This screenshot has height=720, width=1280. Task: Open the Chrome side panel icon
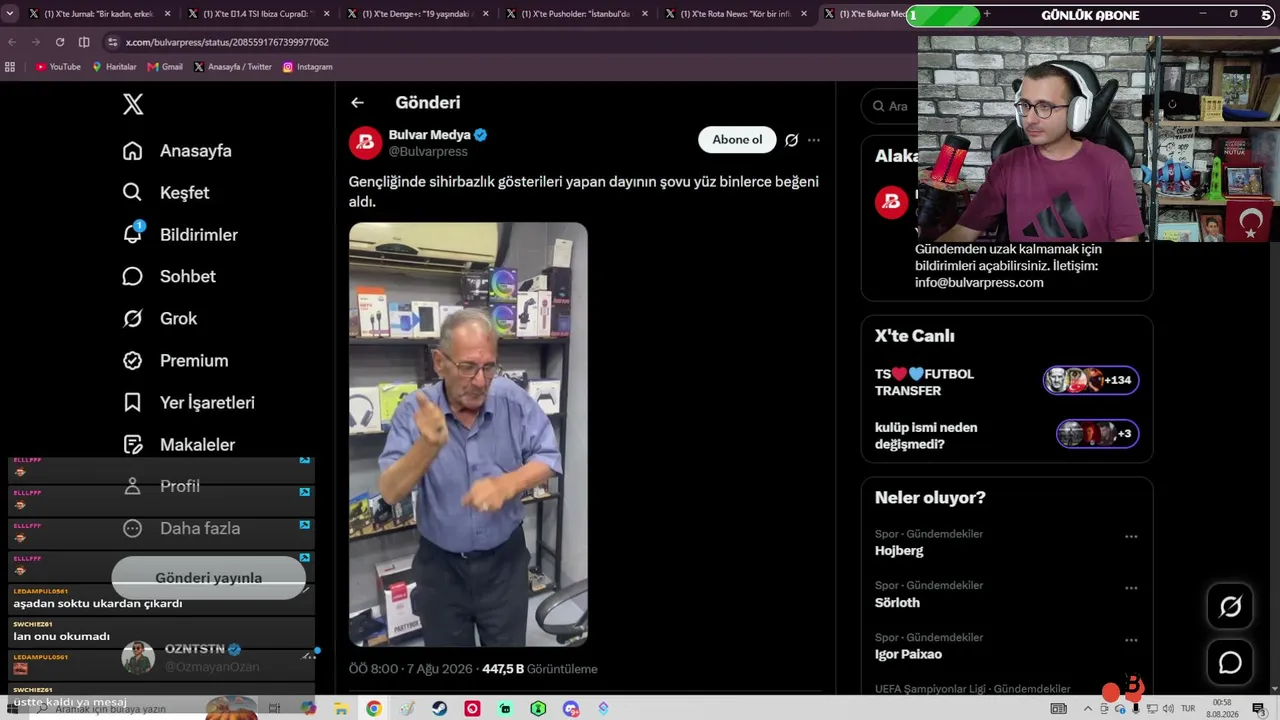[x=84, y=42]
